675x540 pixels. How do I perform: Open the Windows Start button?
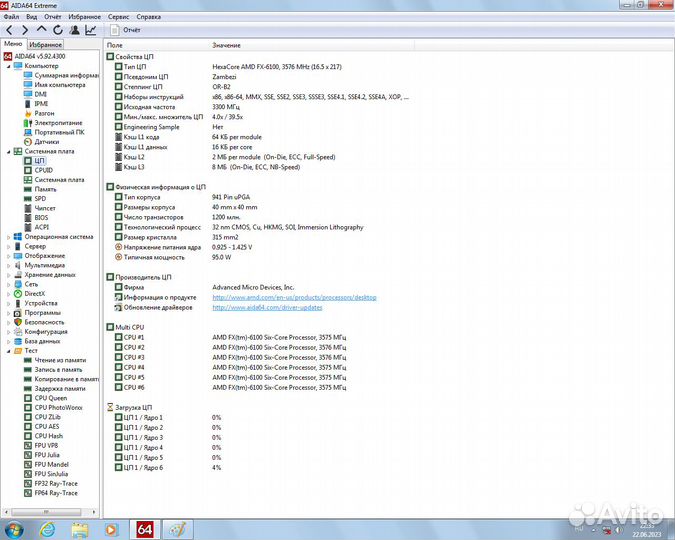coord(13,529)
